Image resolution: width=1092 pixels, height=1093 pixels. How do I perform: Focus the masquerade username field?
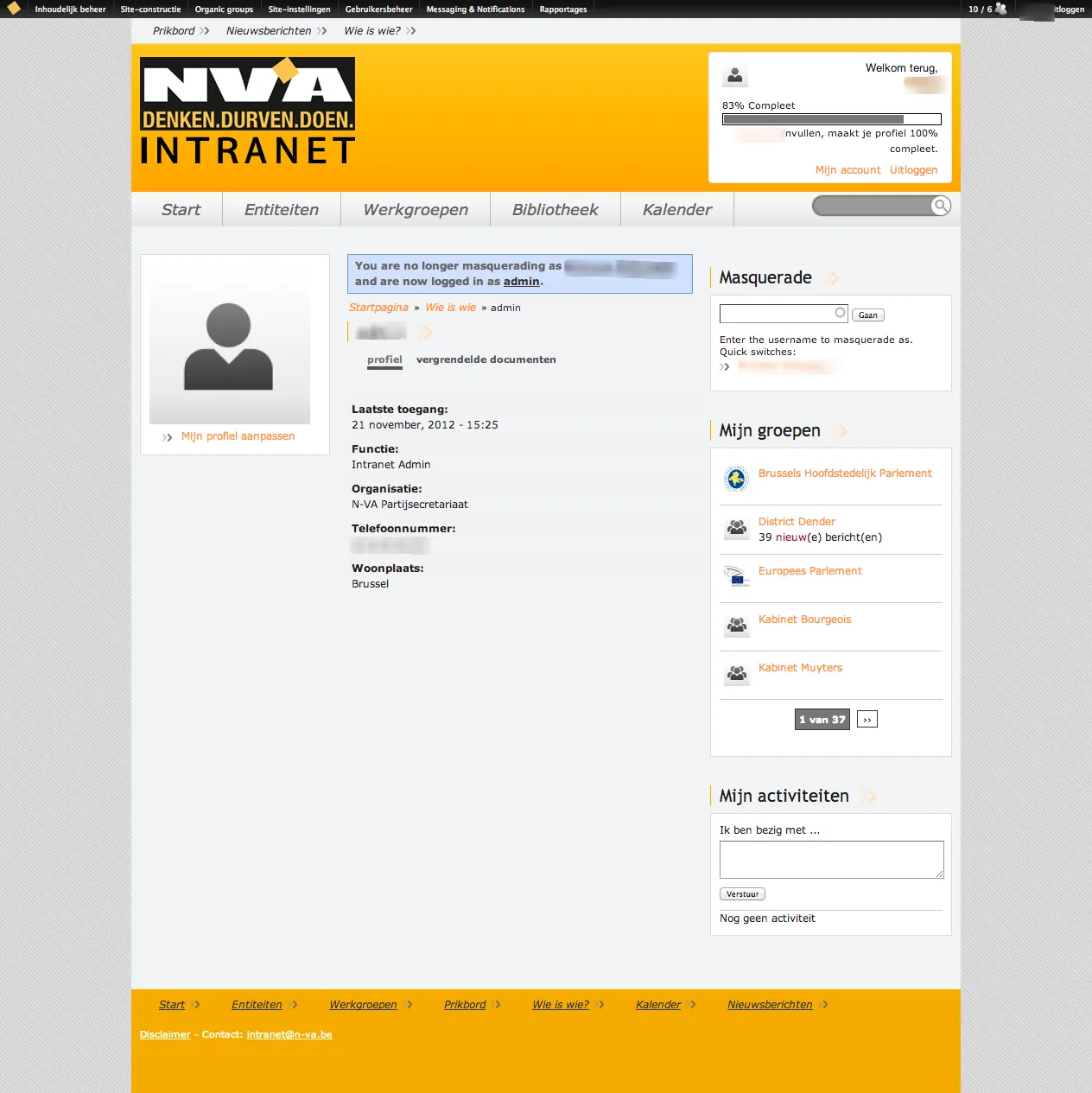point(784,314)
